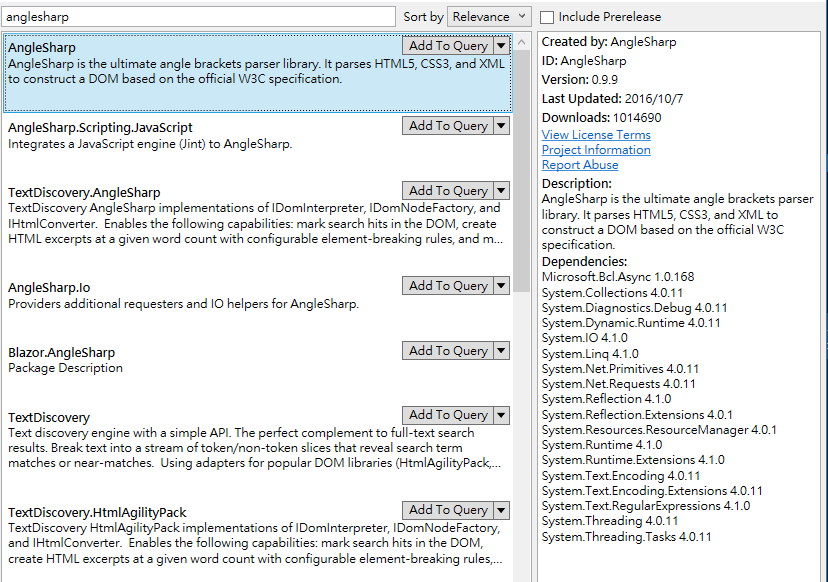Click the Last Updated: 2016/10/7 text
This screenshot has width=828, height=582.
(x=612, y=99)
